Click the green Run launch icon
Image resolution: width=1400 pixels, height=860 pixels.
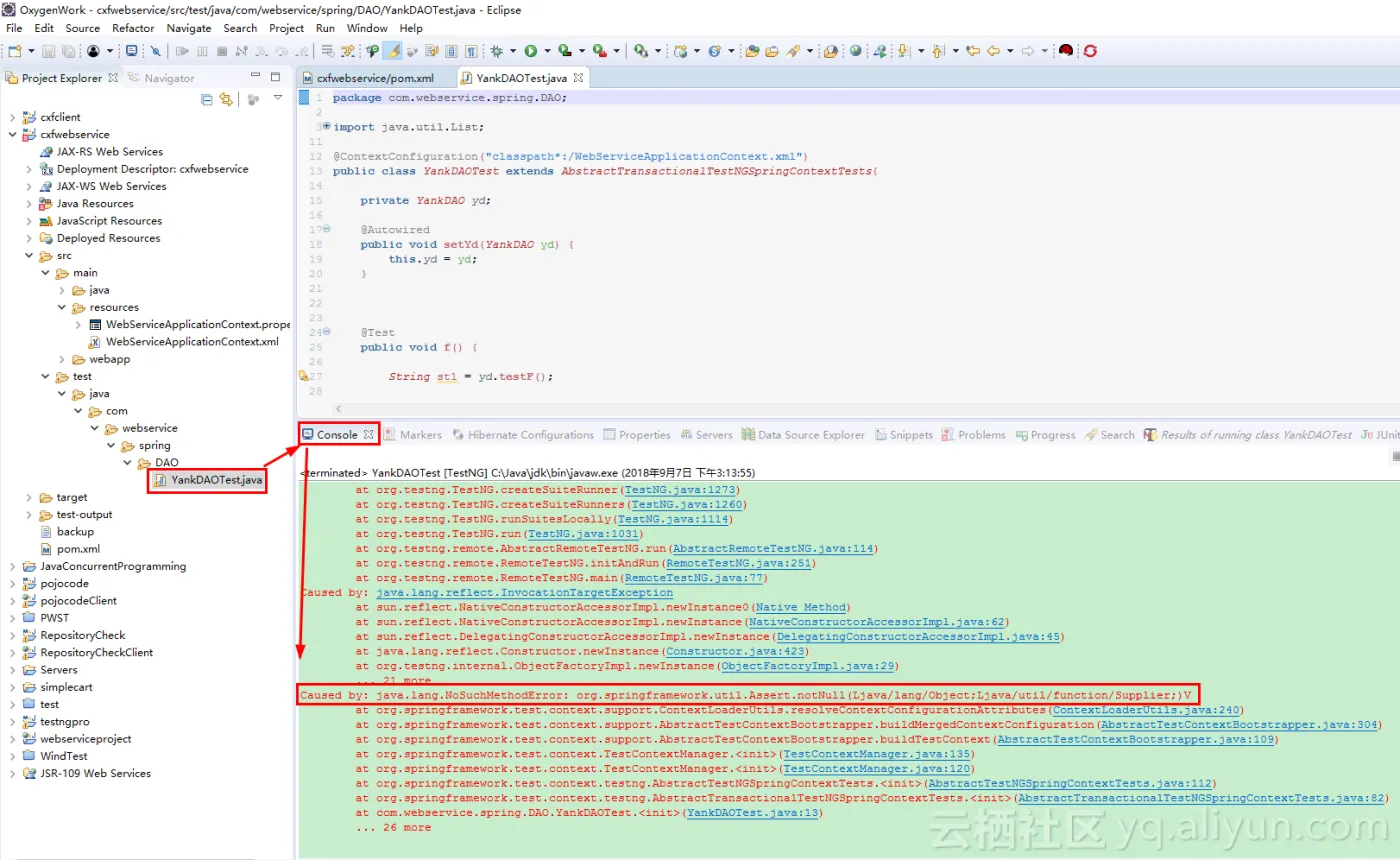(531, 50)
